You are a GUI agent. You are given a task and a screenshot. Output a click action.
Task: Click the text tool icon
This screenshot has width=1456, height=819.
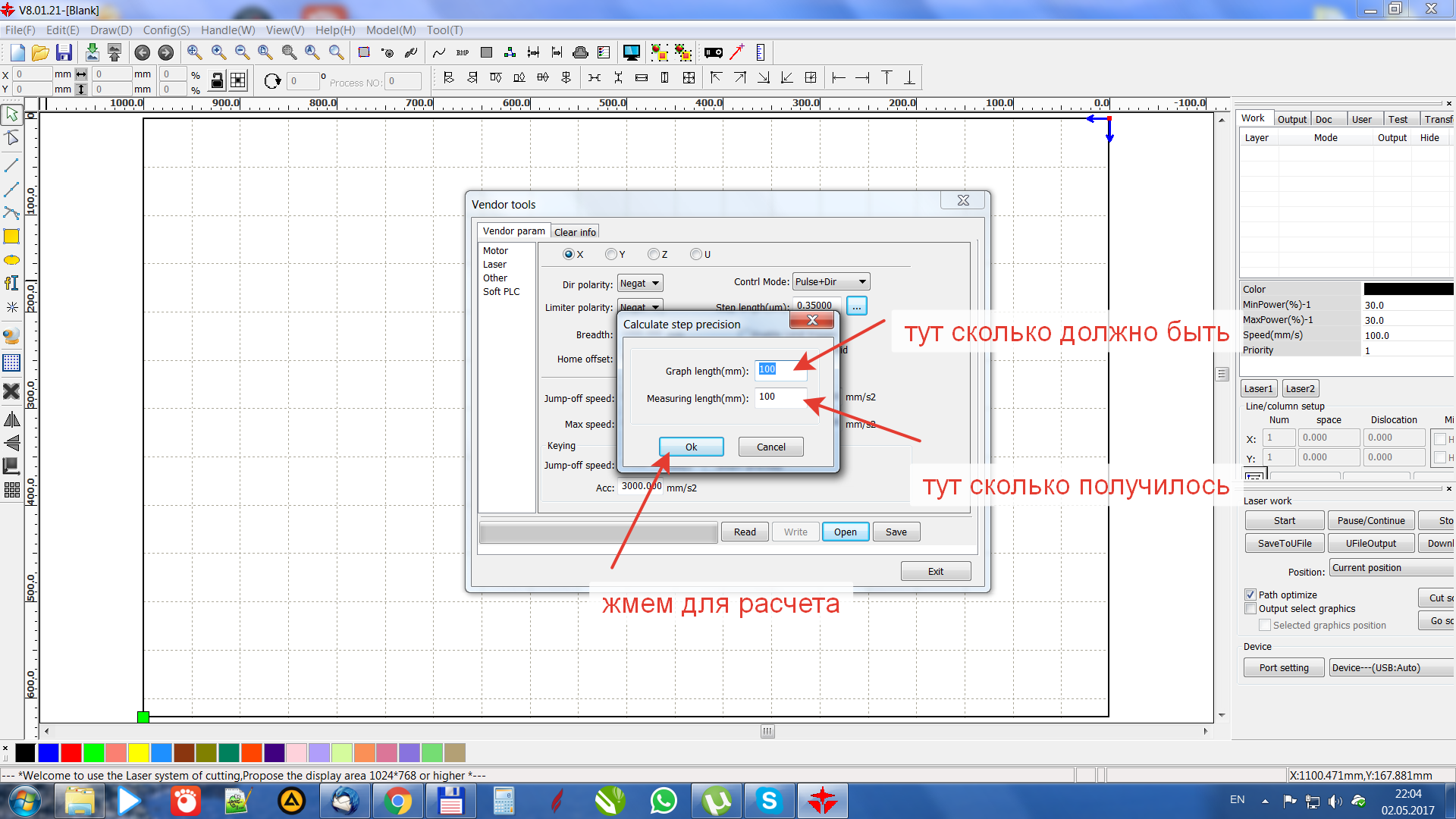pyautogui.click(x=11, y=284)
